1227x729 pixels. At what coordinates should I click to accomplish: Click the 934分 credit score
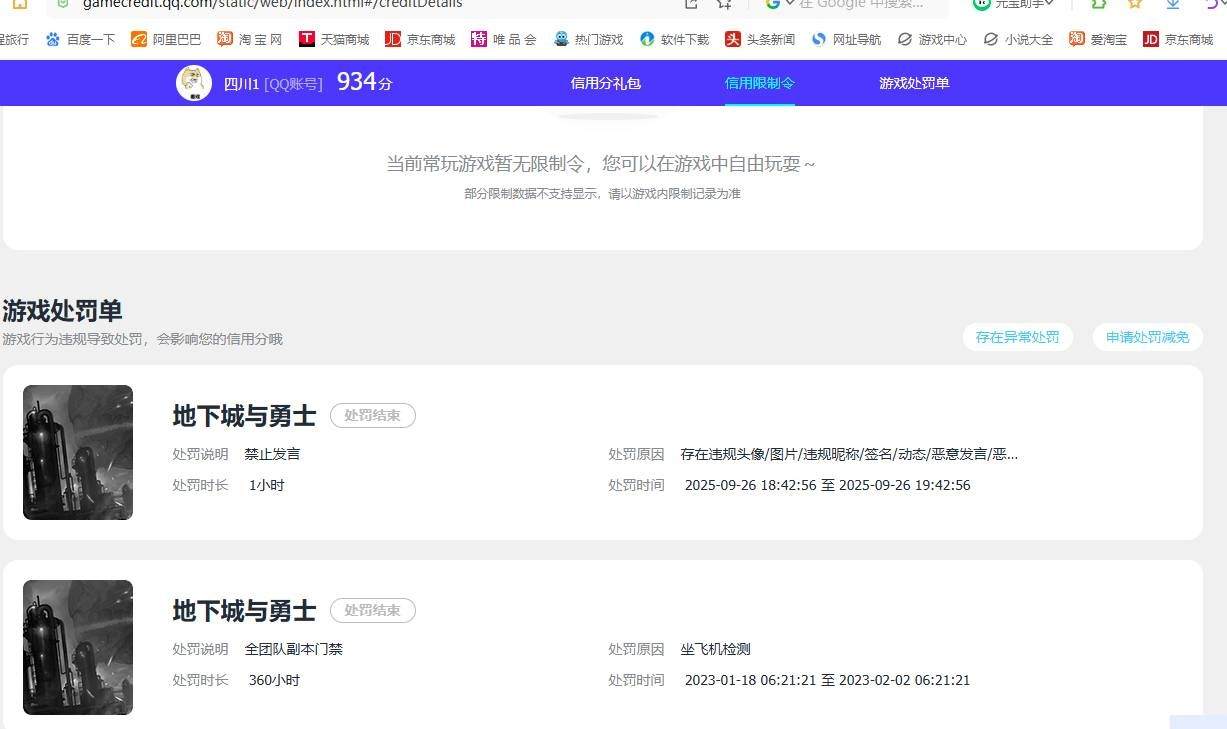pos(364,83)
